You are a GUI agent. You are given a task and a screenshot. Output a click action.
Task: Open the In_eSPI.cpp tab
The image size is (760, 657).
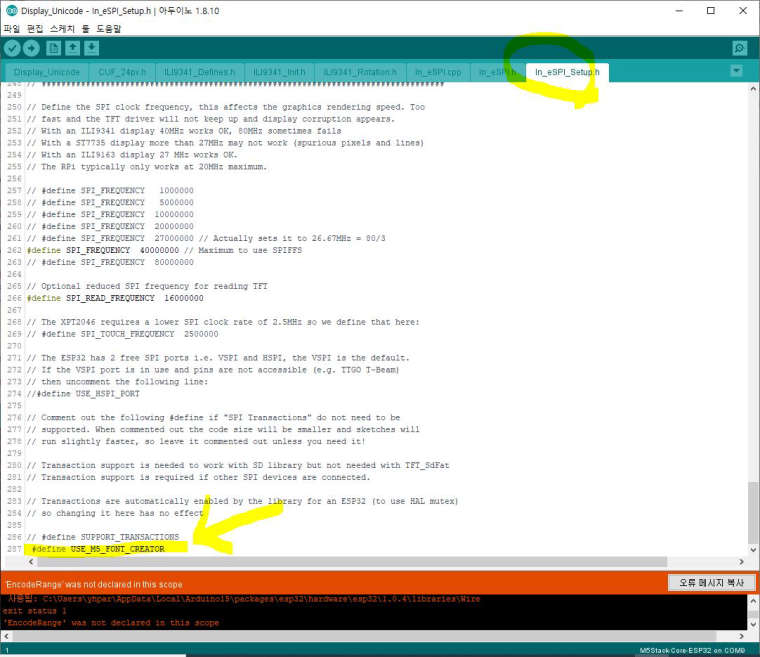coord(438,72)
